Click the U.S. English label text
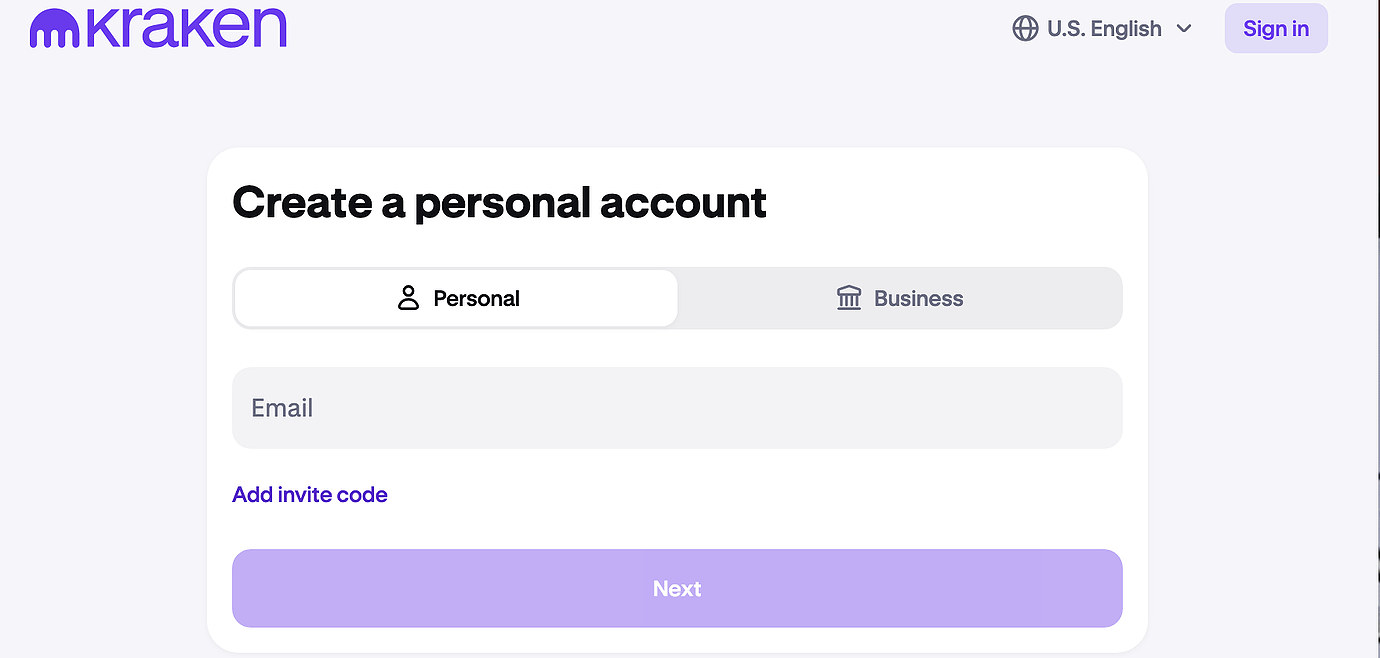This screenshot has width=1380, height=658. tap(1104, 28)
